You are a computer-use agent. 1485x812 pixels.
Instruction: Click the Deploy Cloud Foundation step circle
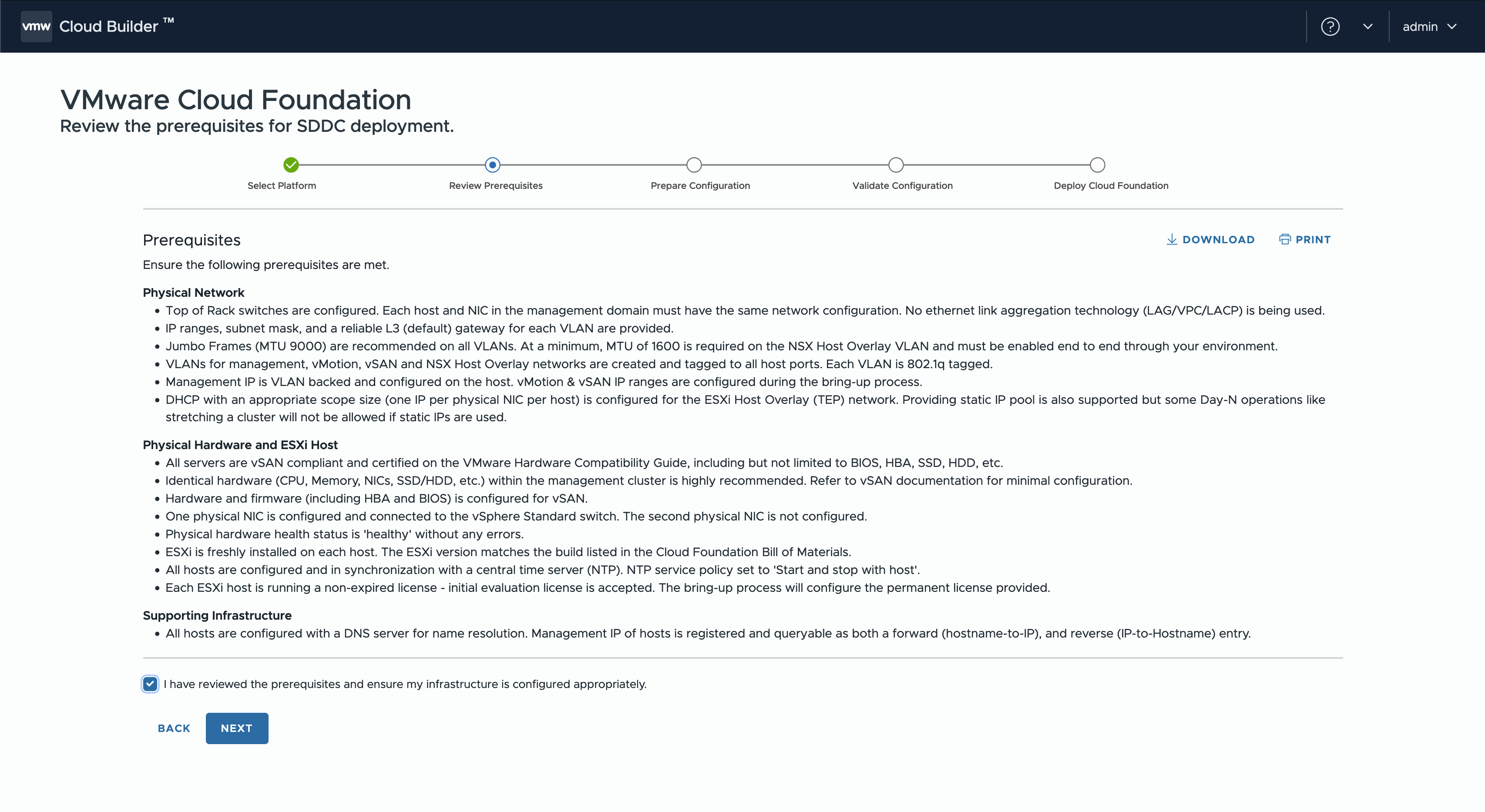[1098, 165]
